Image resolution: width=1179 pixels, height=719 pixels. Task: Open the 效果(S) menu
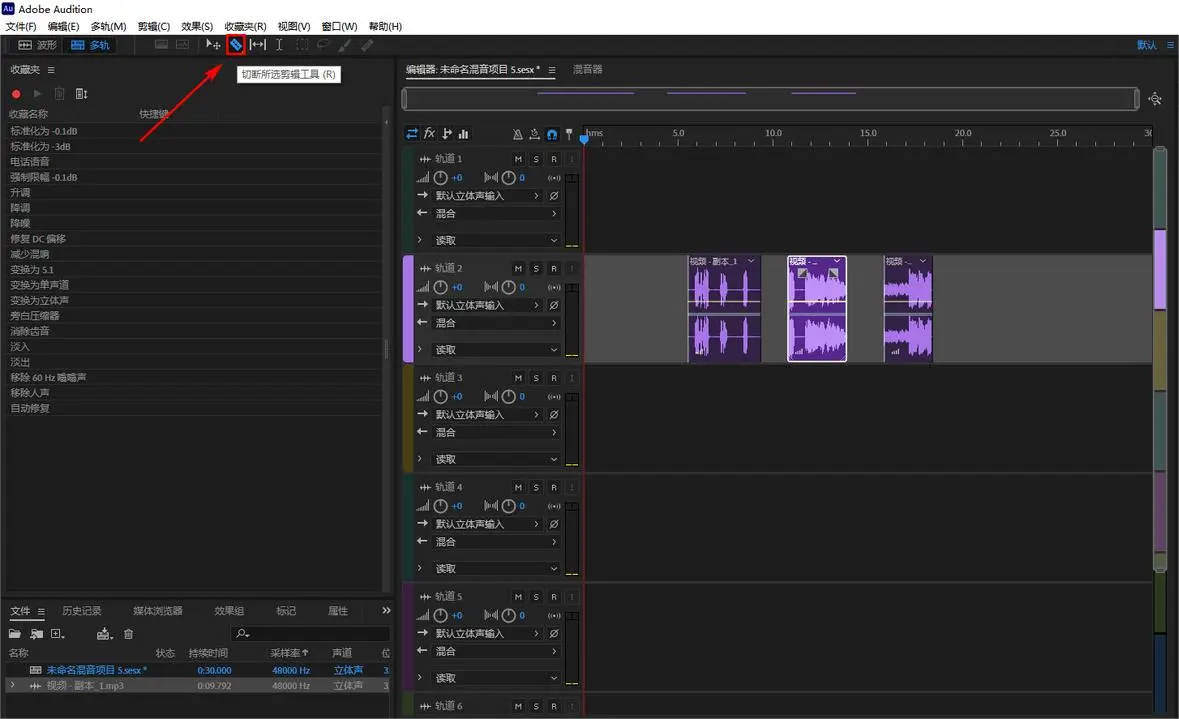coord(197,26)
